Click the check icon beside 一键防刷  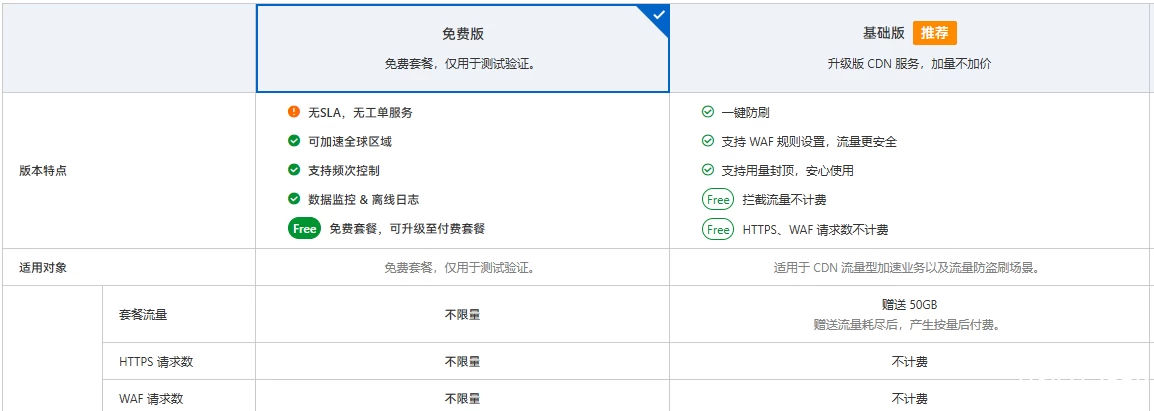[x=708, y=112]
